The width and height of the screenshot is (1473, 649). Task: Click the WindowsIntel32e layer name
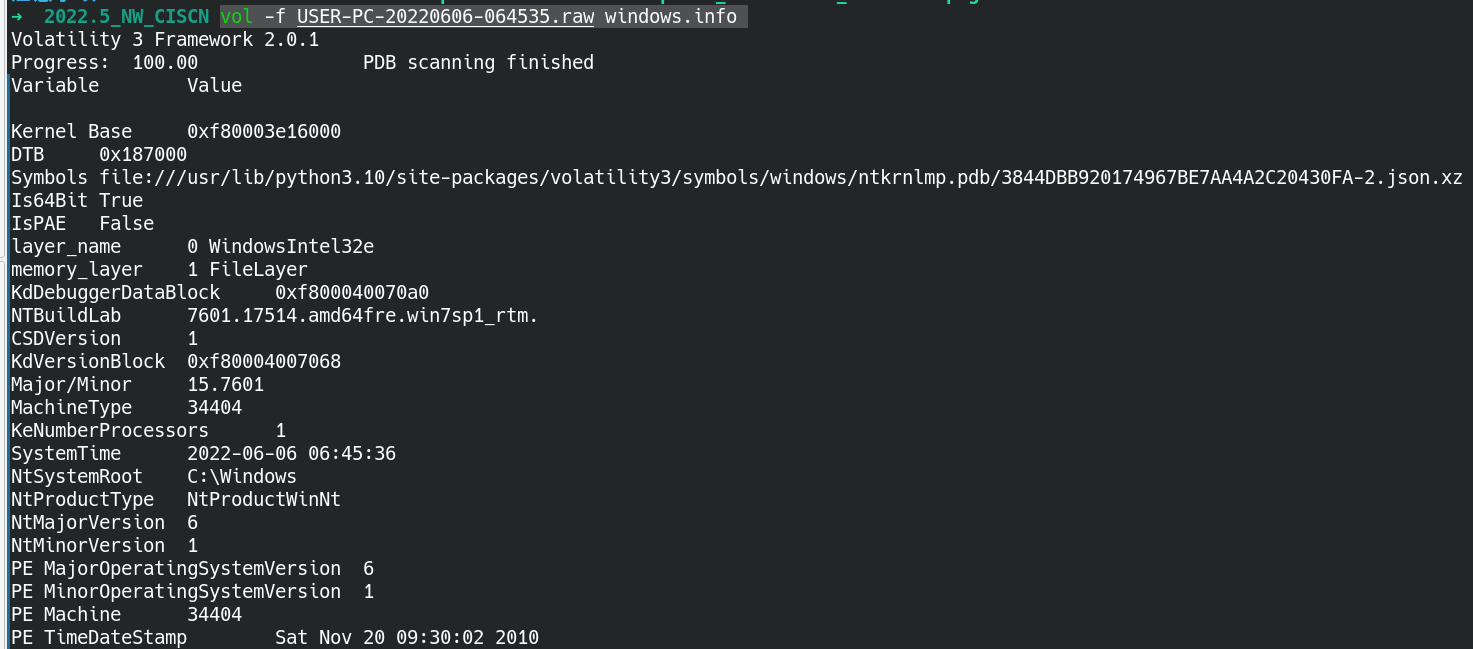(x=291, y=246)
